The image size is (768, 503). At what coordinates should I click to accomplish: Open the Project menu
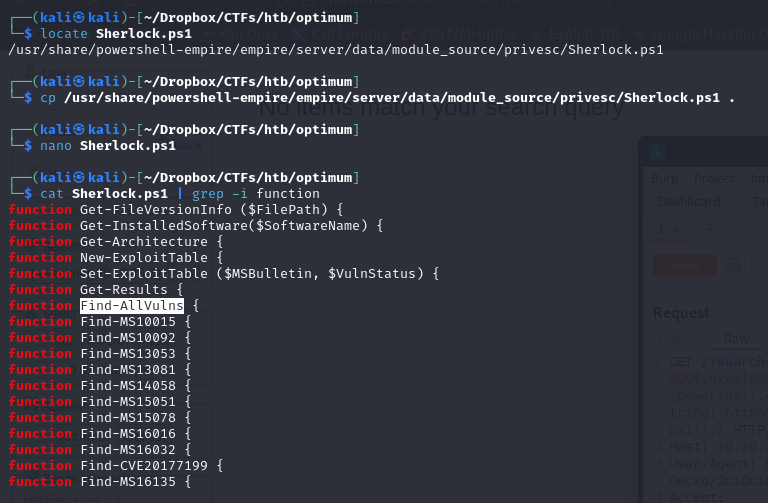click(714, 179)
